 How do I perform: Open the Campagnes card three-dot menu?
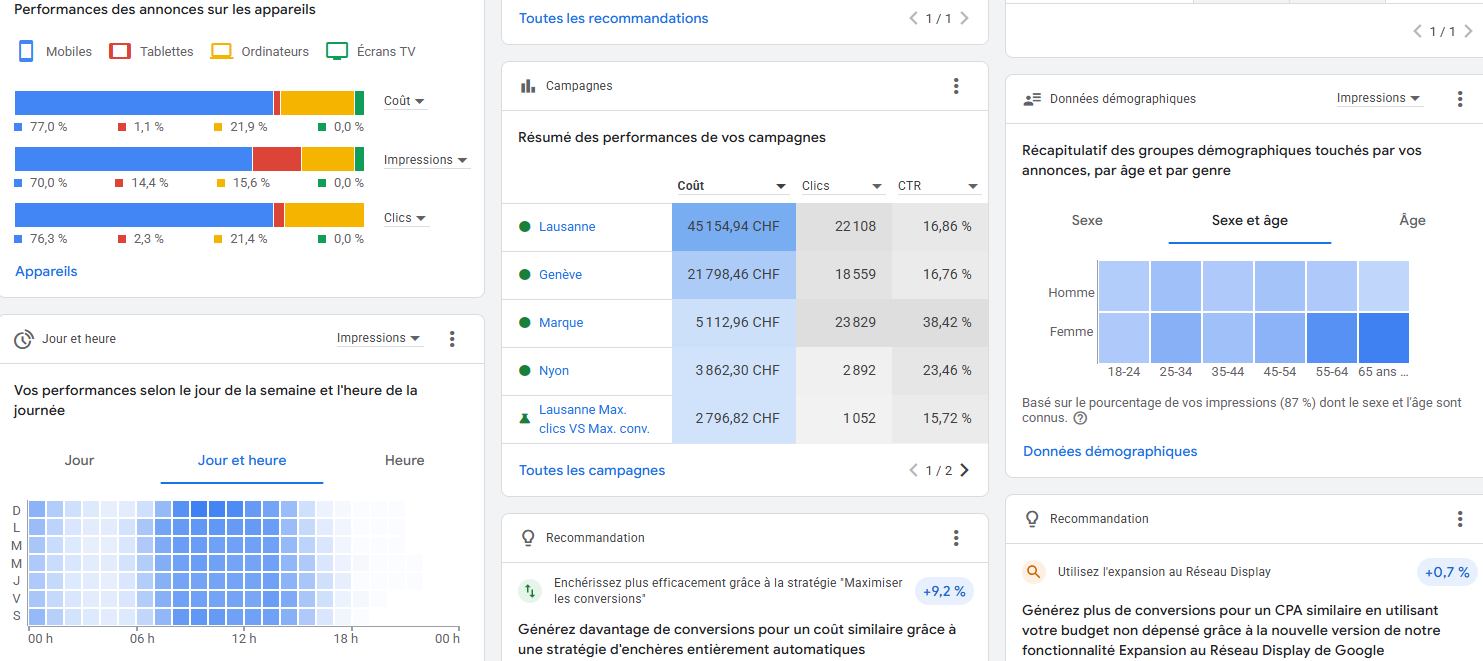956,86
